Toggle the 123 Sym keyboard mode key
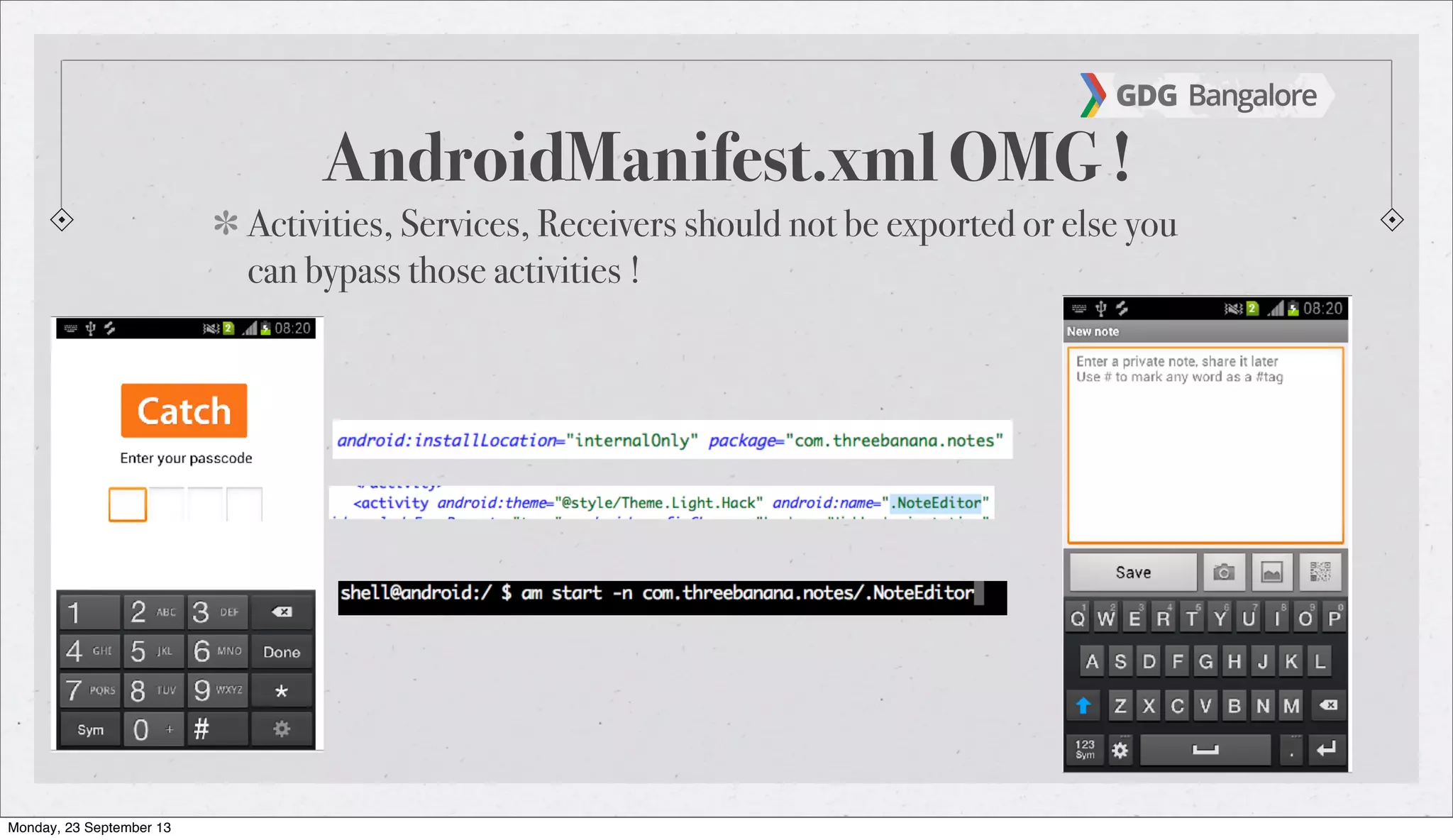 click(x=1085, y=749)
